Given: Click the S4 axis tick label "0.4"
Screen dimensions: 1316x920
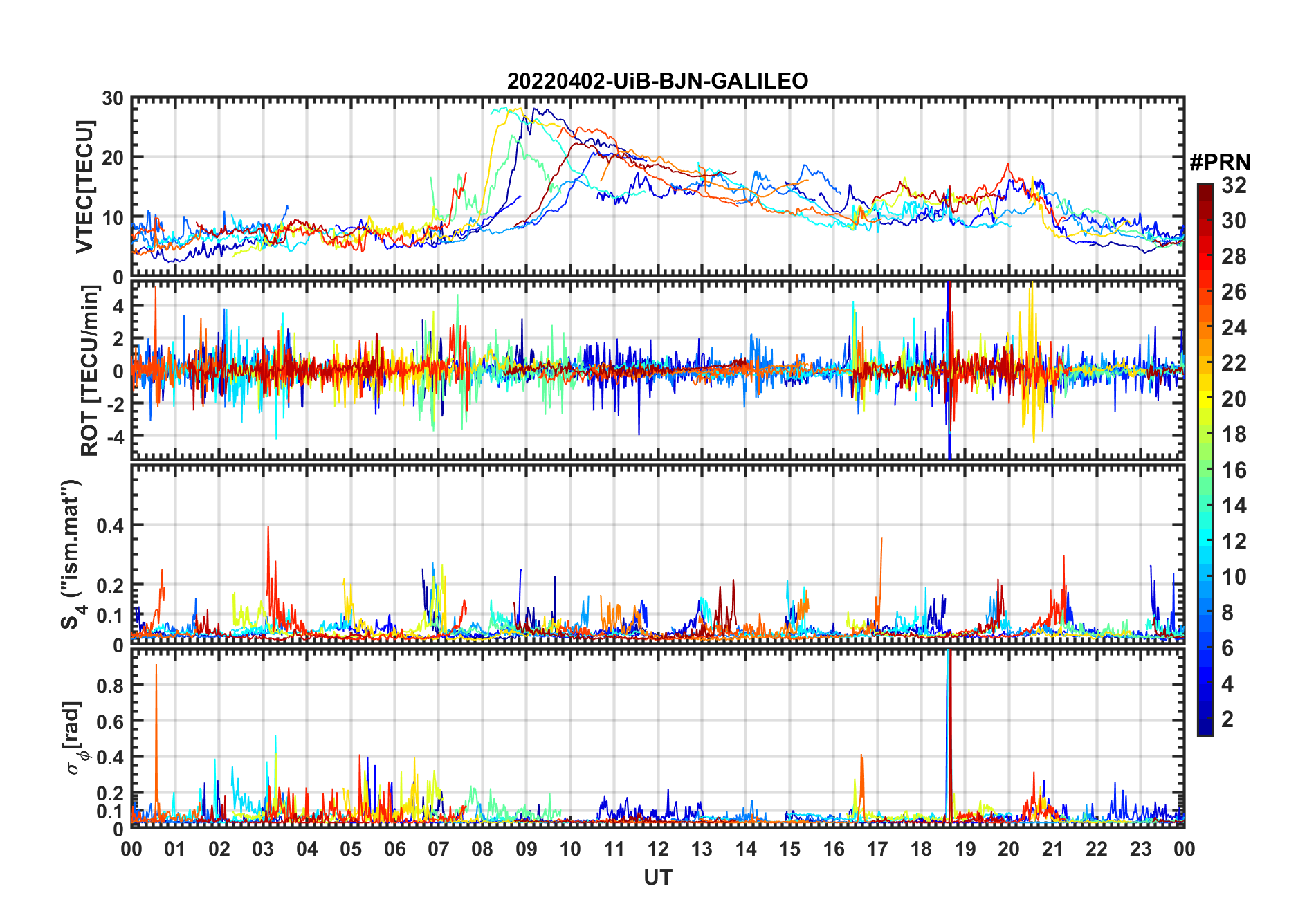Looking at the screenshot, I should click(x=110, y=526).
